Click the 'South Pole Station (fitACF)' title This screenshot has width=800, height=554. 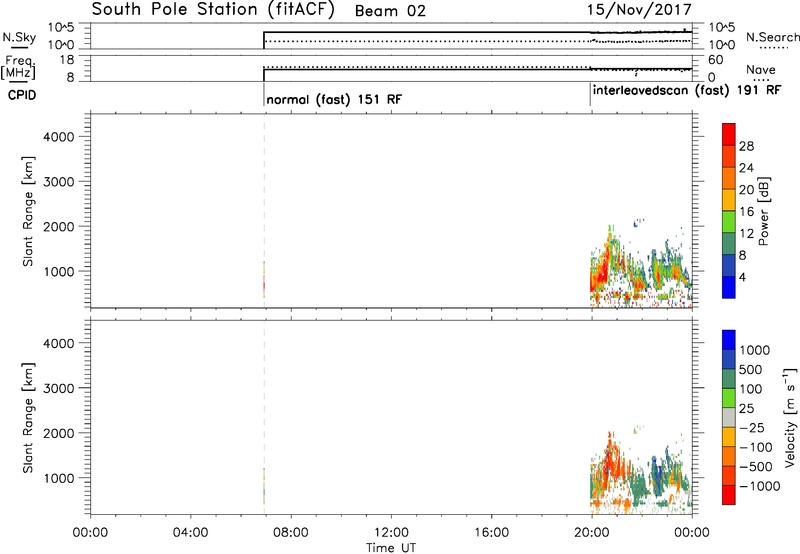tap(213, 10)
